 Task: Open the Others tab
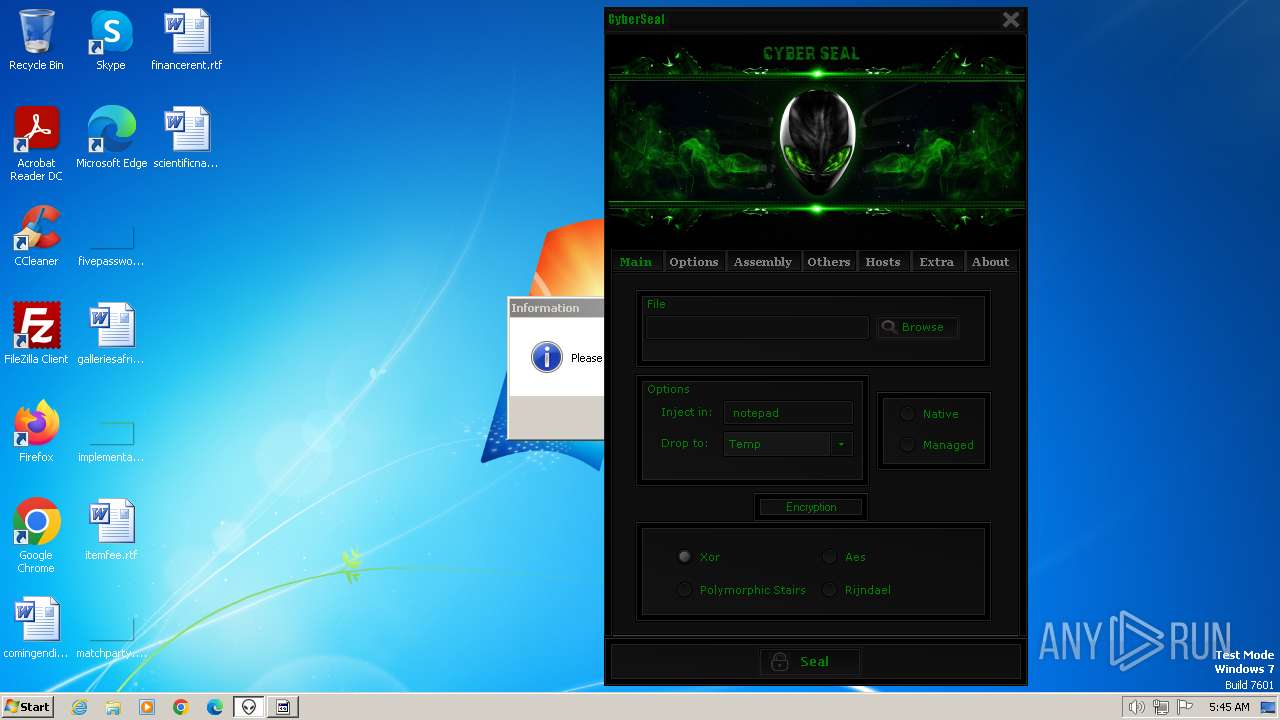pyautogui.click(x=829, y=262)
